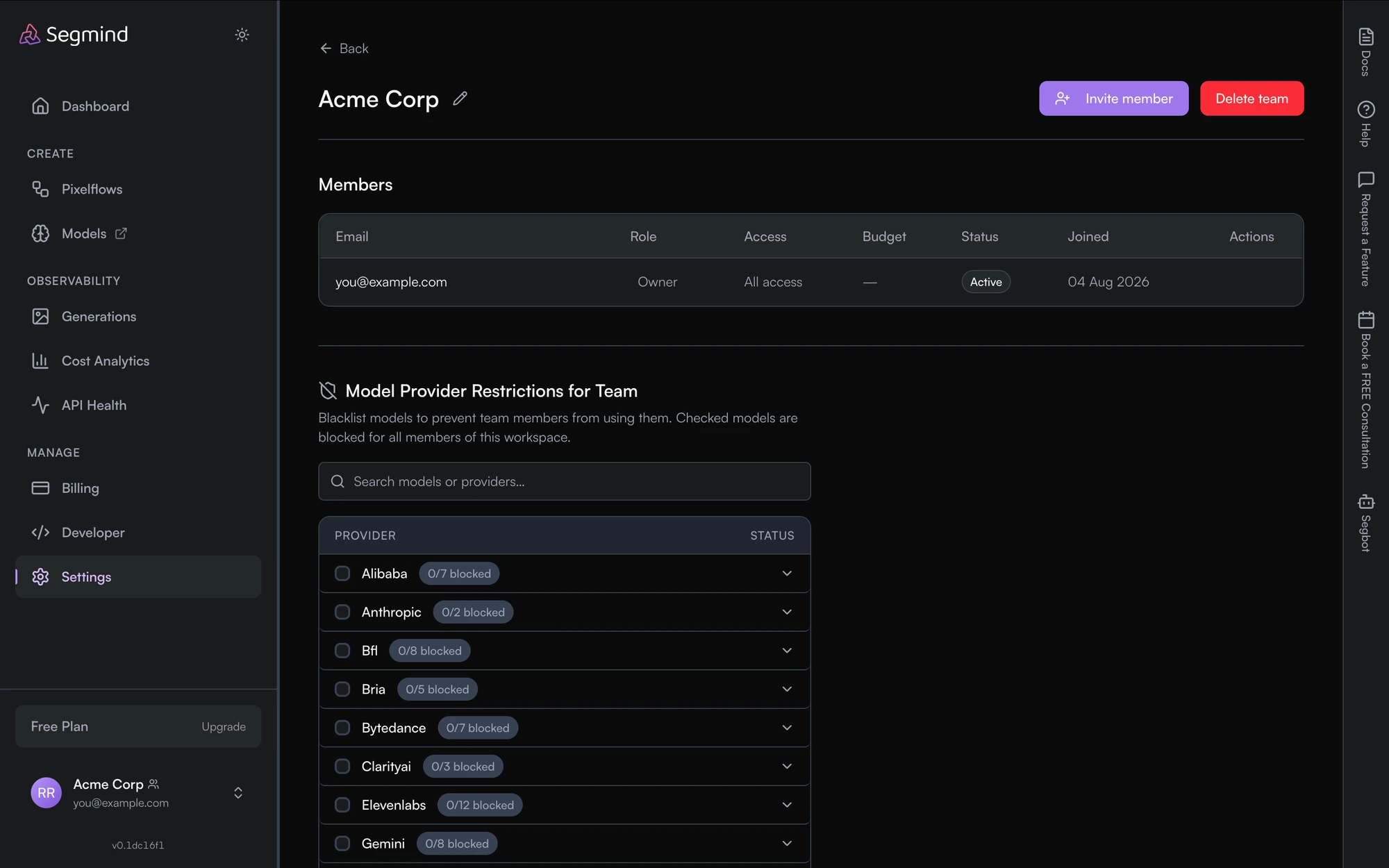Image resolution: width=1389 pixels, height=868 pixels.
Task: Click the Book a FREE Consultation calendar icon
Action: [1366, 319]
